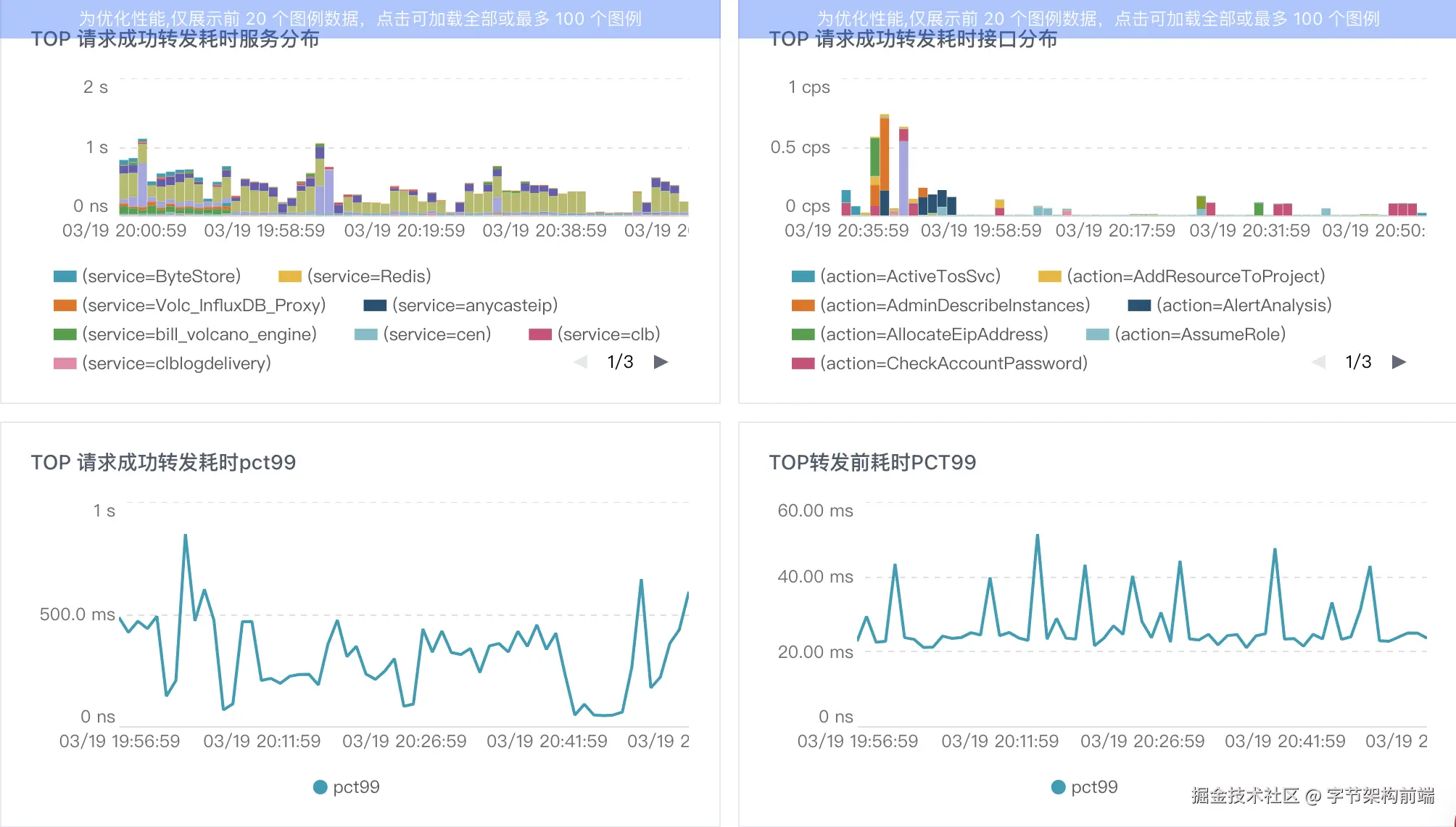Go to next legend page in service chart
Image resolution: width=1456 pixels, height=827 pixels.
(661, 362)
